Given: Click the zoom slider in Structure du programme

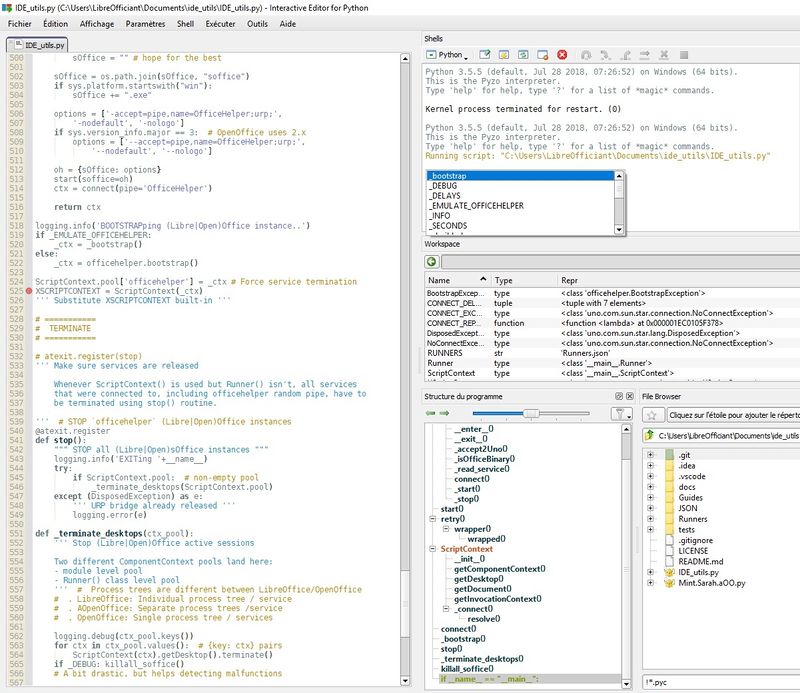Looking at the screenshot, I should click(x=530, y=413).
